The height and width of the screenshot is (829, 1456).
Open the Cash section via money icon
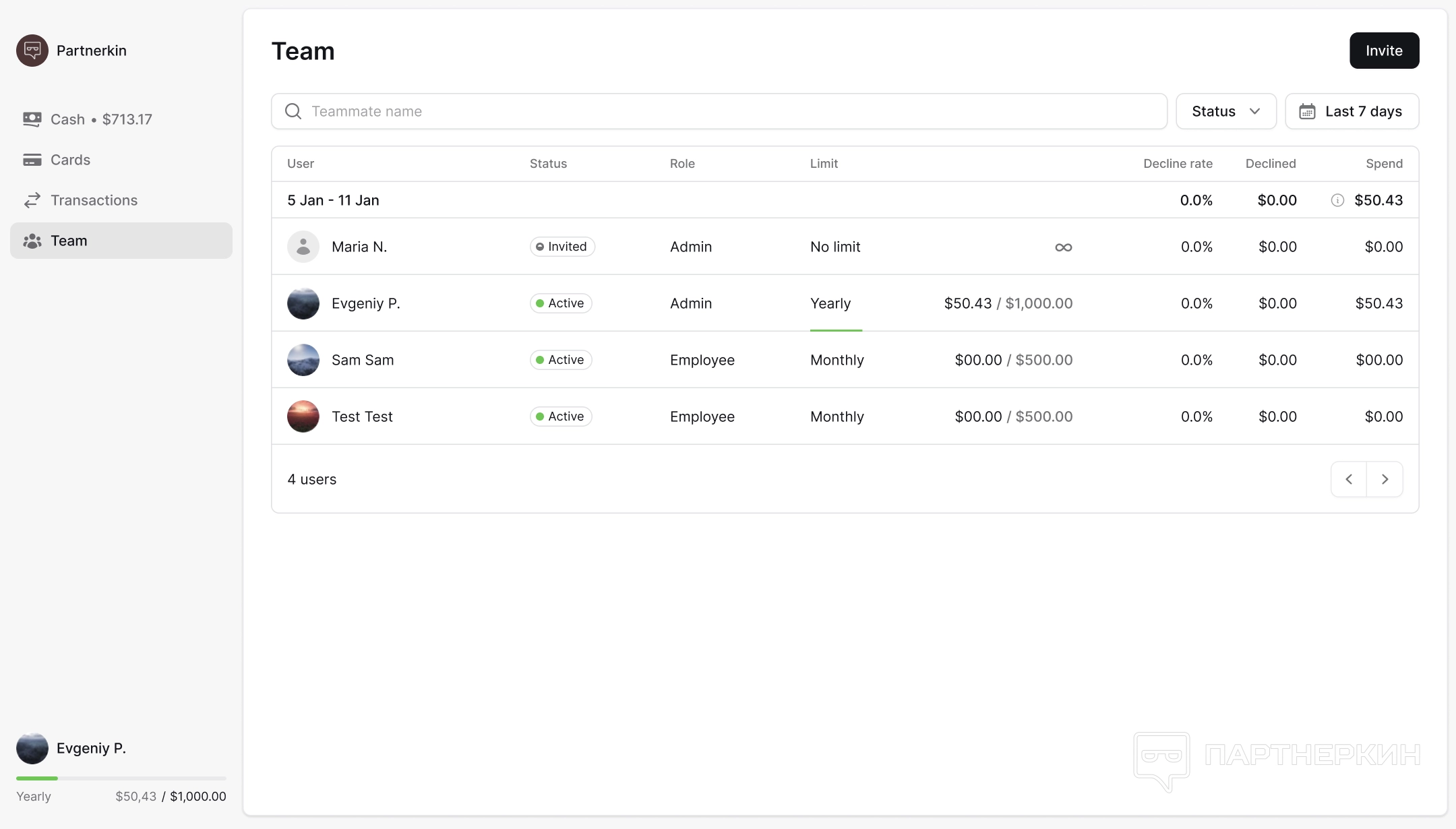tap(32, 119)
